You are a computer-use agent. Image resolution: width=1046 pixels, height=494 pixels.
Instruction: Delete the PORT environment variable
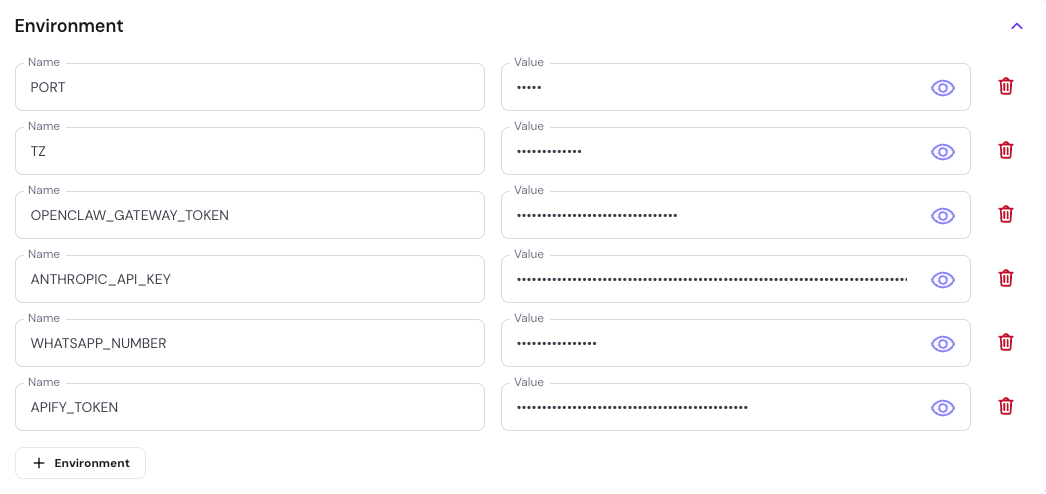click(x=1006, y=87)
